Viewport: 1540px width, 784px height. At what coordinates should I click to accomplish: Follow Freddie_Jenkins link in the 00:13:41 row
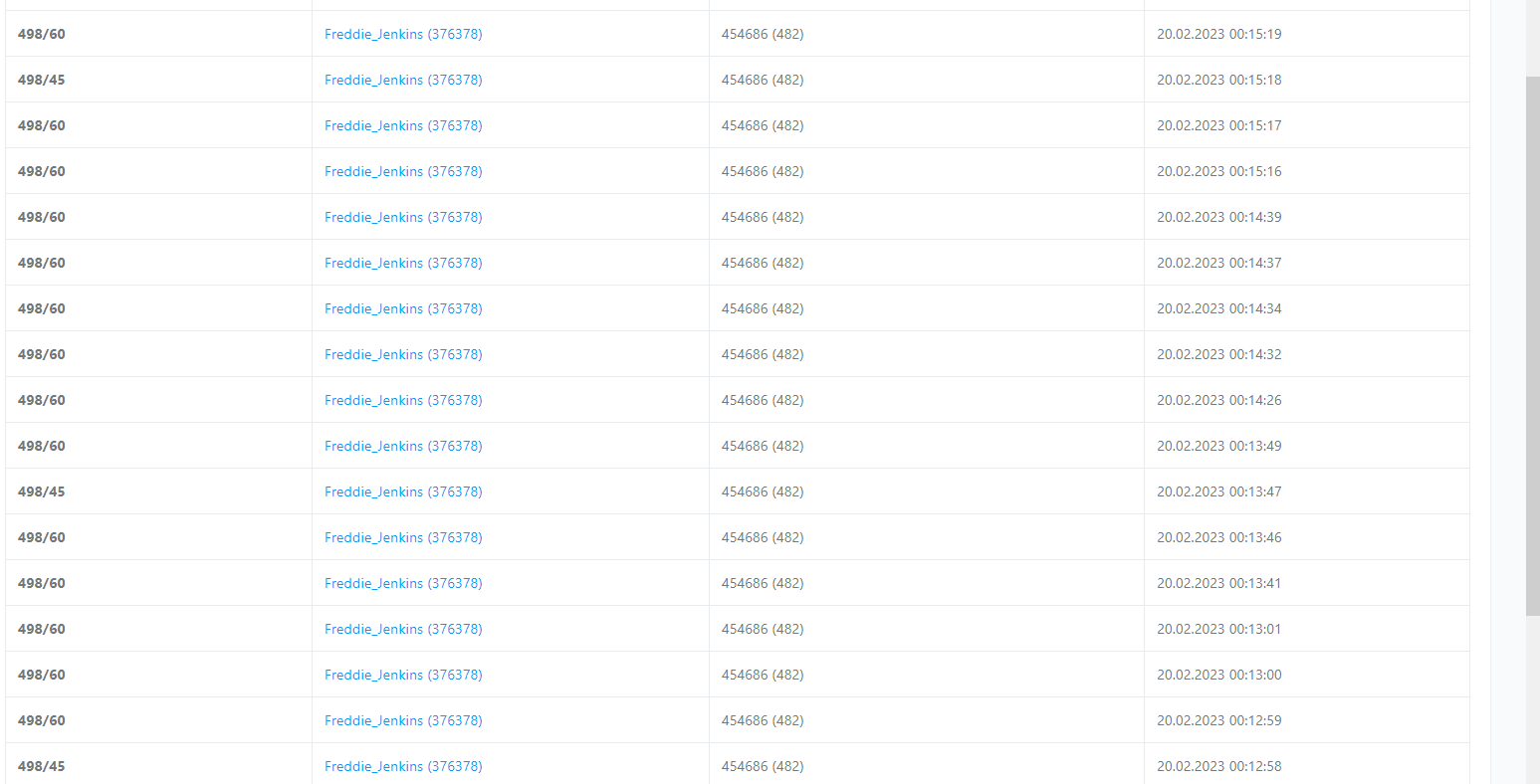(x=403, y=583)
